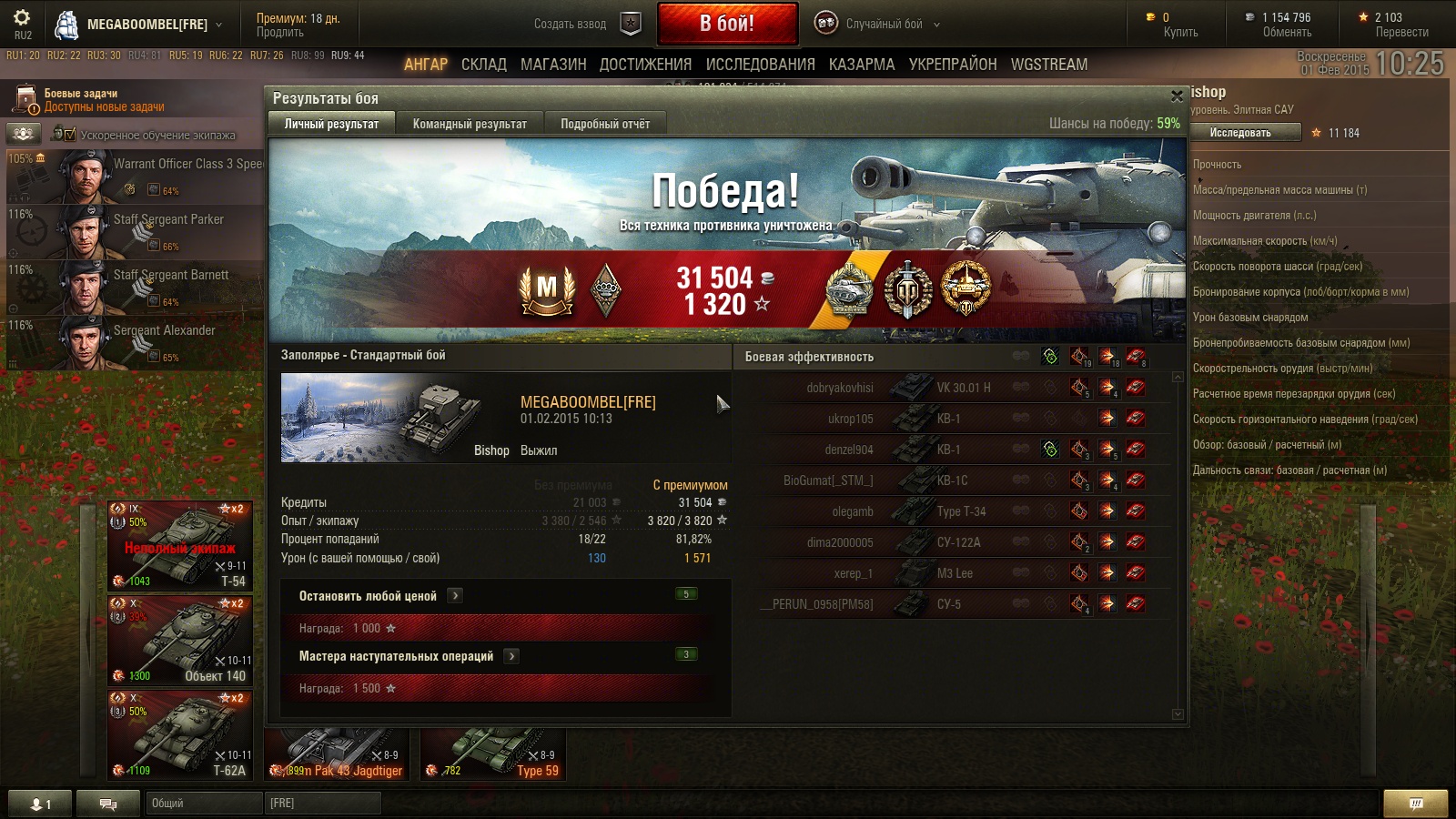Open the Подробный отчёт tab

point(605,124)
